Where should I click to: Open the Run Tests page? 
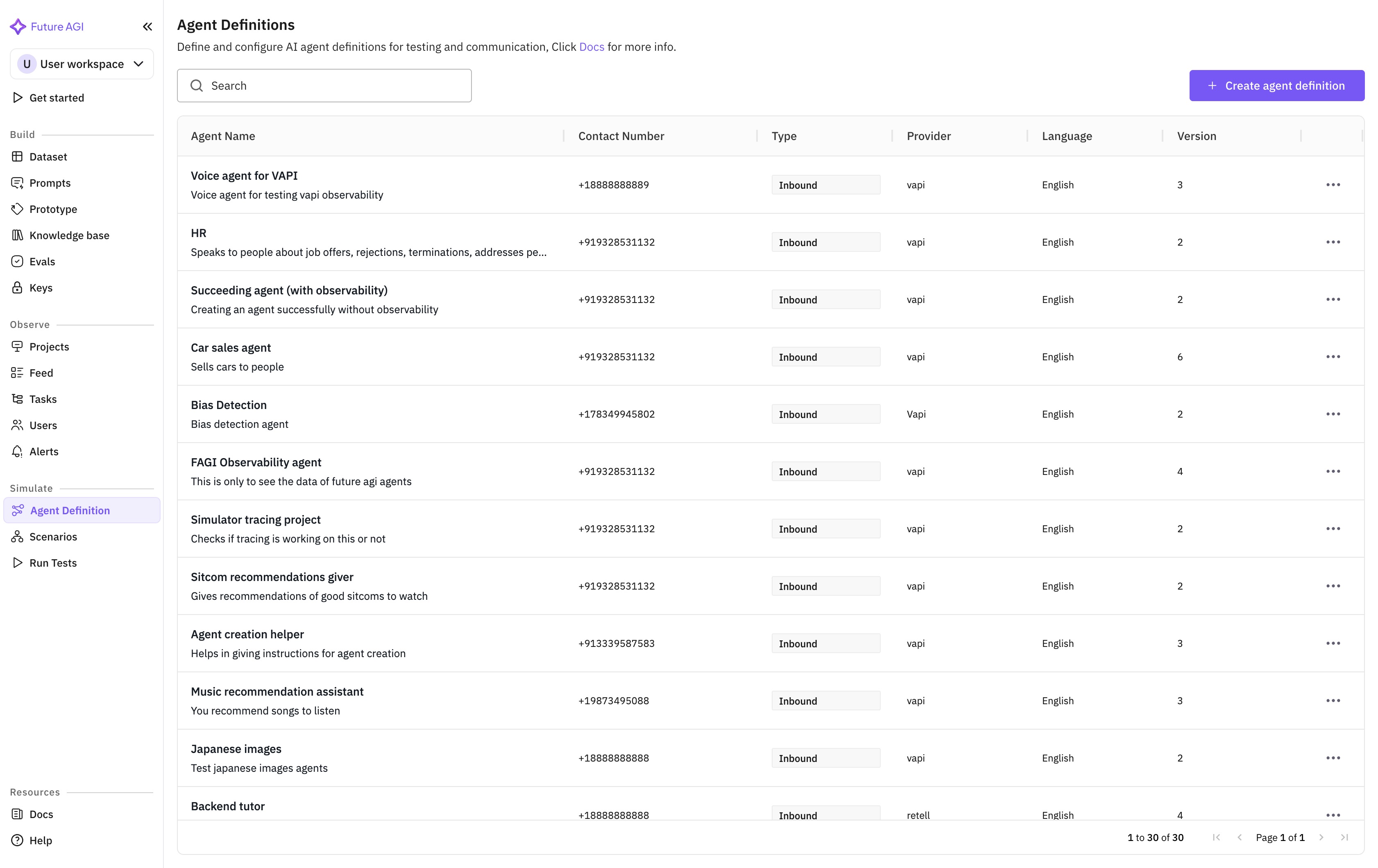52,563
